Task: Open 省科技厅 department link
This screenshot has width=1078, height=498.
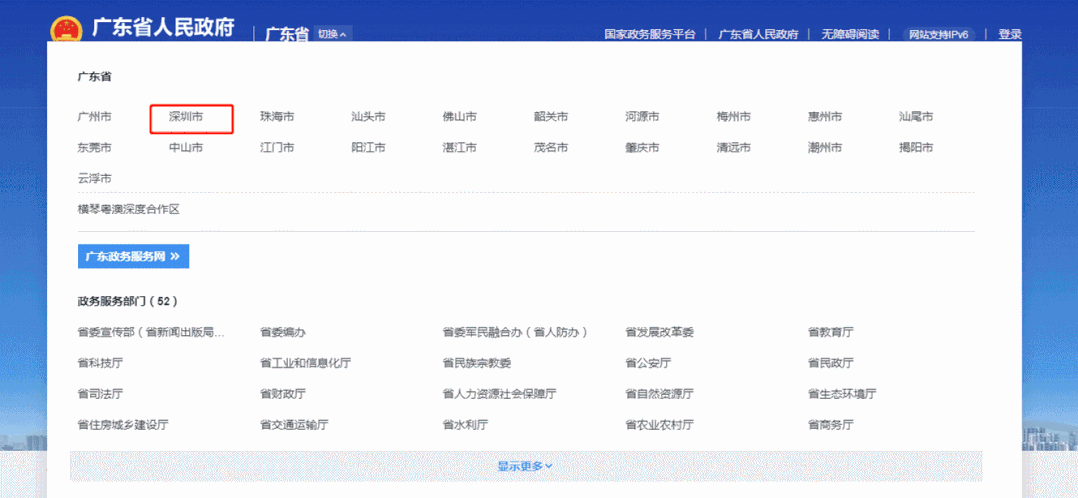Action: tap(100, 362)
